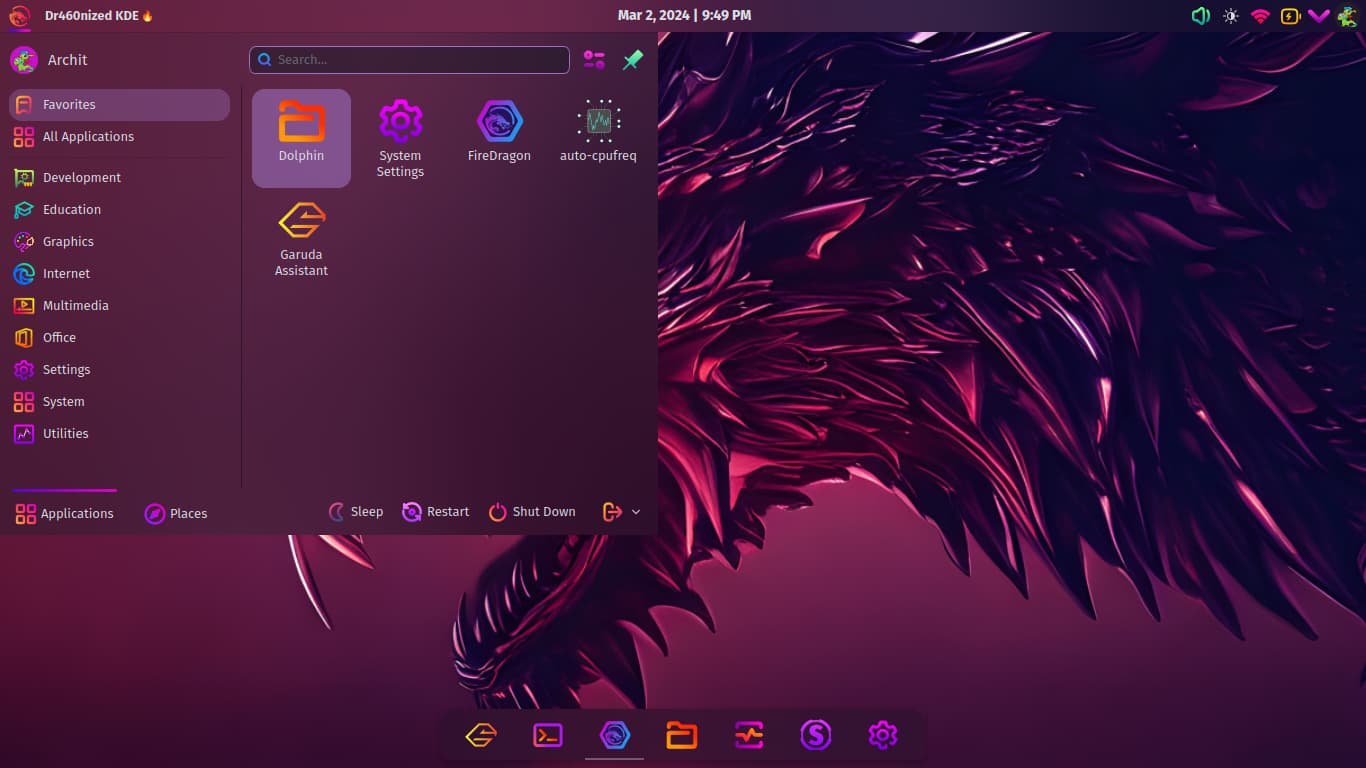The width and height of the screenshot is (1366, 768).
Task: Expand hidden system tray icons chevron
Action: (1319, 16)
